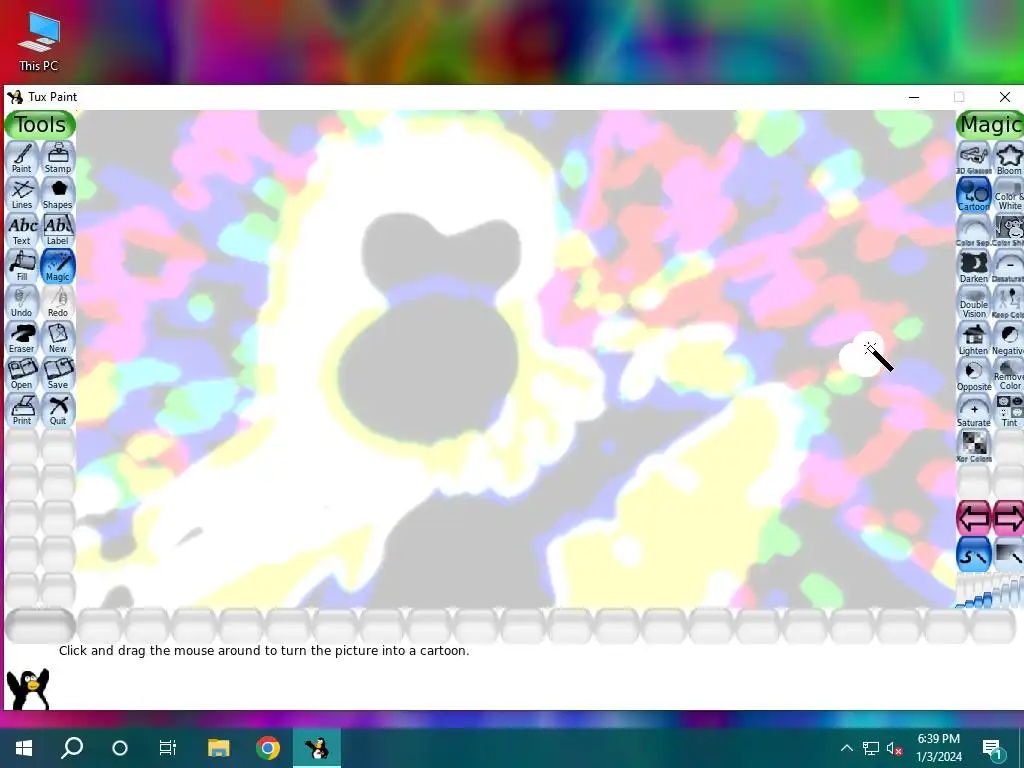
Task: Select the Color & White effect
Action: (x=1008, y=195)
